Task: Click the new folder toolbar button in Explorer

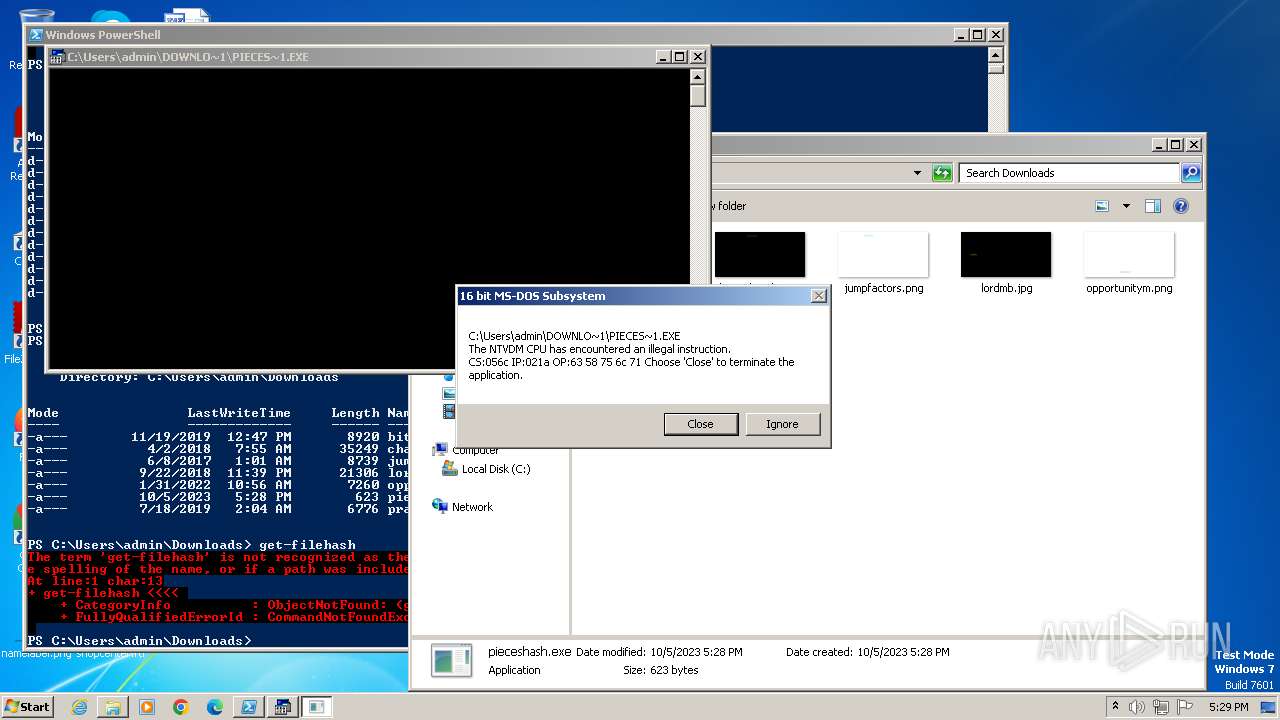Action: [728, 206]
